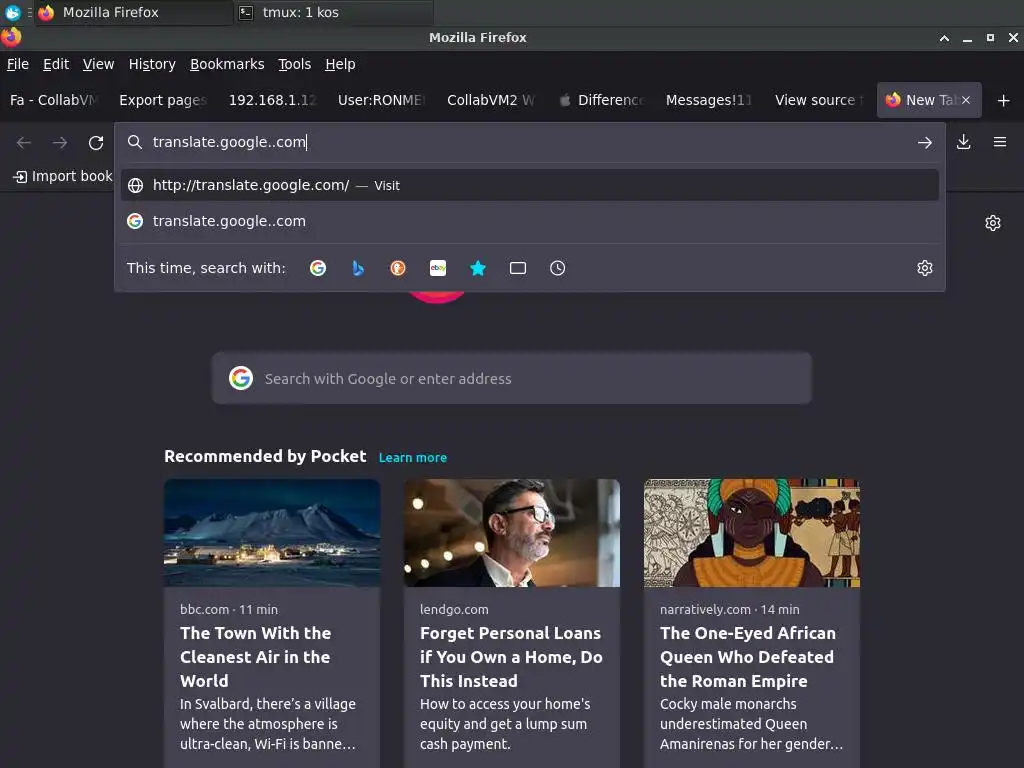This screenshot has width=1024, height=768.
Task: Open The Town With the Cleanest Air article
Action: click(x=255, y=657)
